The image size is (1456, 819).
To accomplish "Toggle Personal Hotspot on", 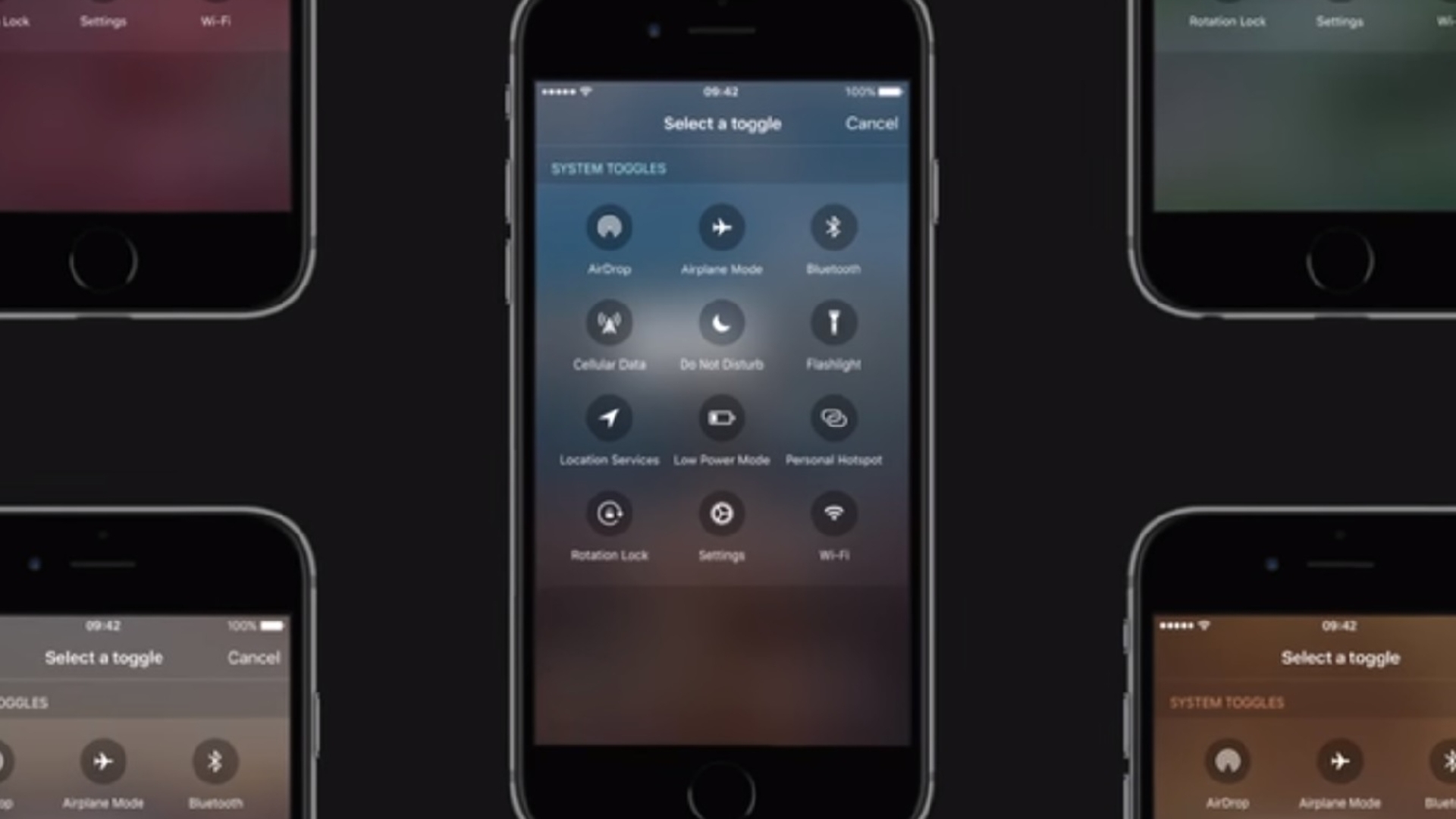I will (833, 418).
